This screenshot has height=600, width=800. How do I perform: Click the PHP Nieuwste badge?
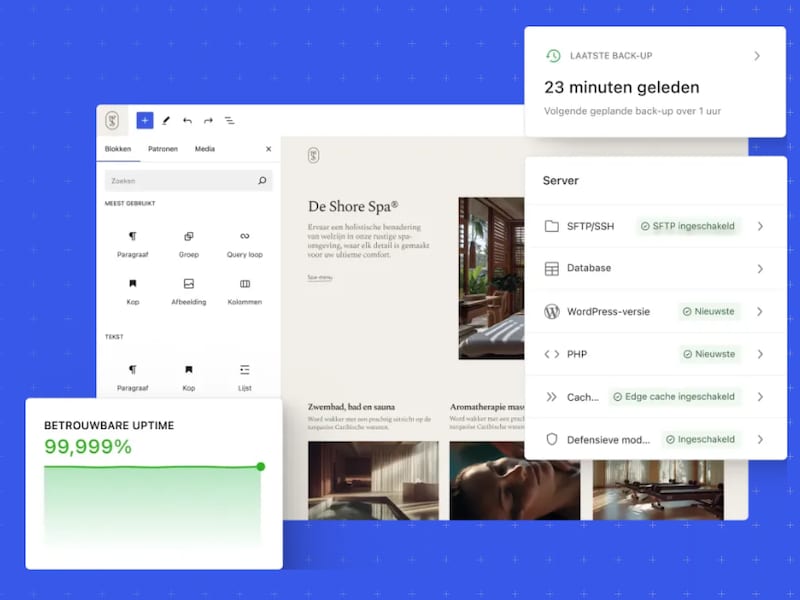point(709,354)
